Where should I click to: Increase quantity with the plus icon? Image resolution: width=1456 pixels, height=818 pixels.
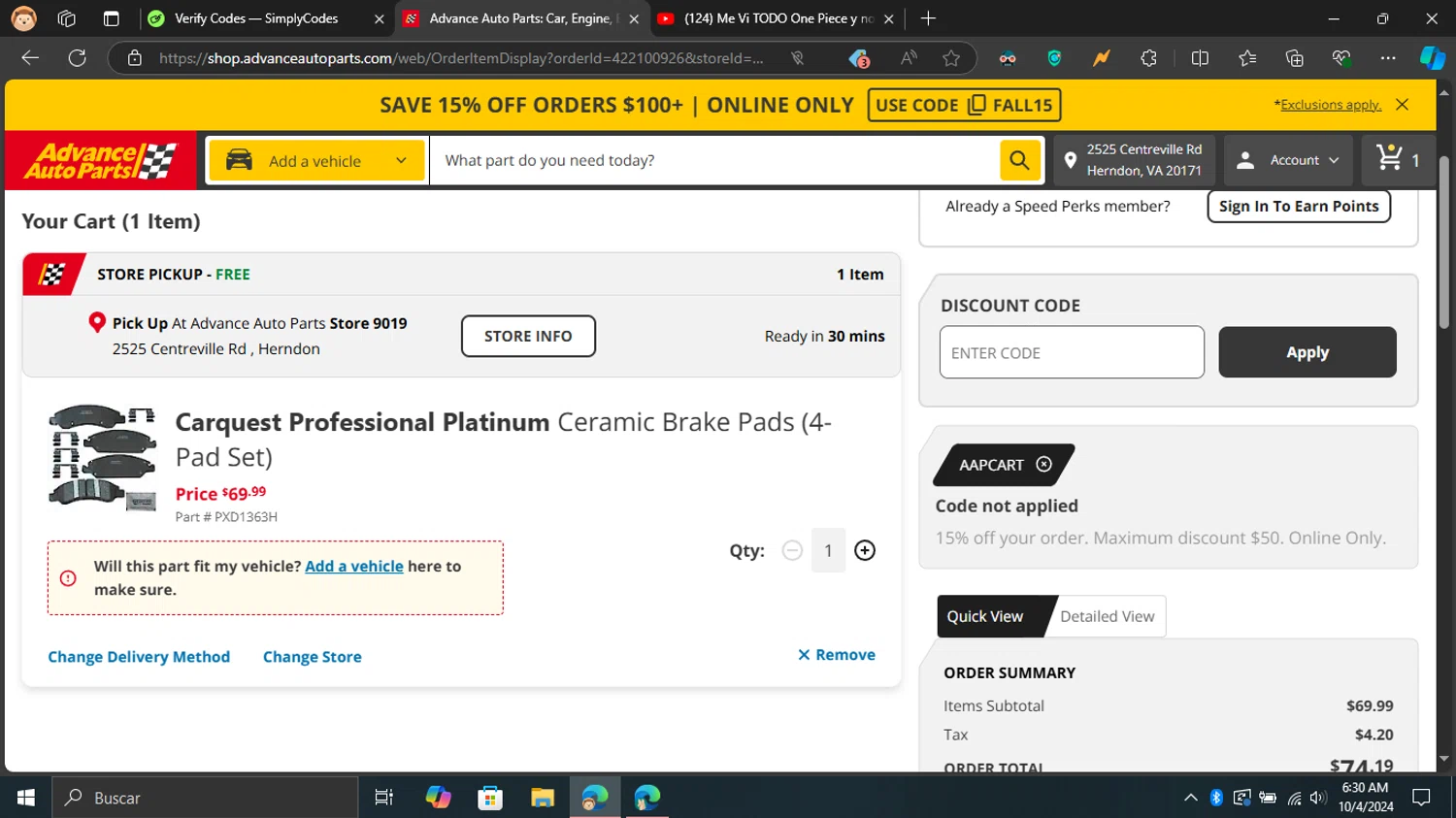865,550
